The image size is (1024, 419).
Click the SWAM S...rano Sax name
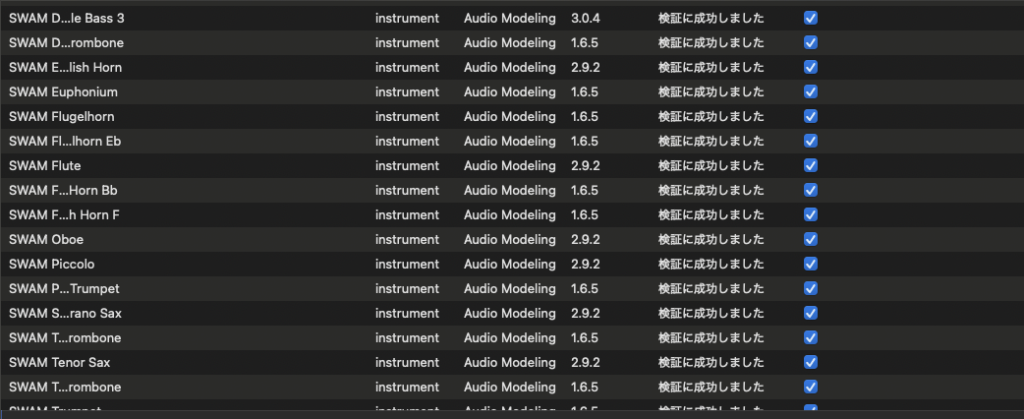pyautogui.click(x=65, y=313)
